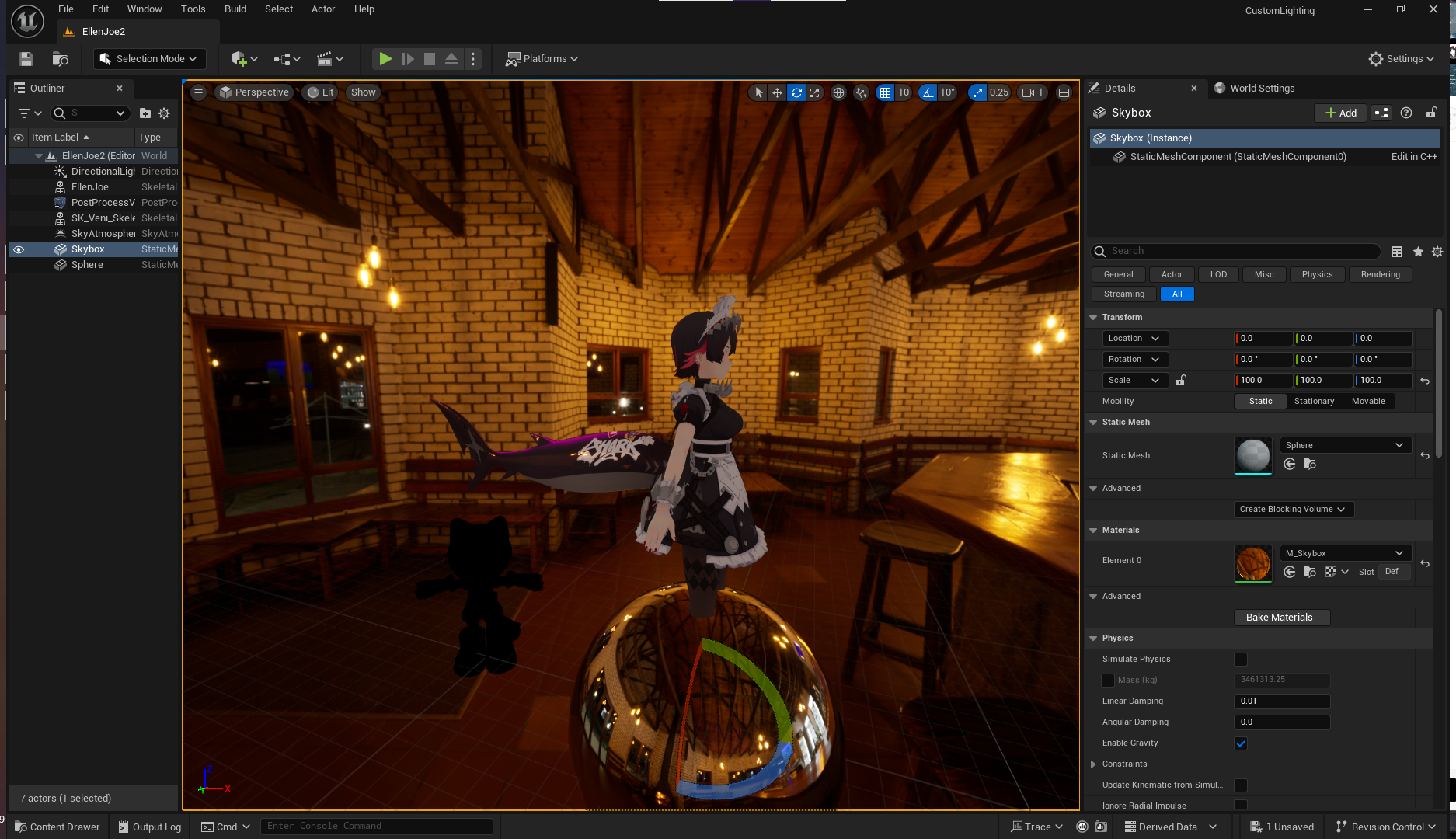Open camera speed control
The width and height of the screenshot is (1456, 839).
coord(1033,92)
